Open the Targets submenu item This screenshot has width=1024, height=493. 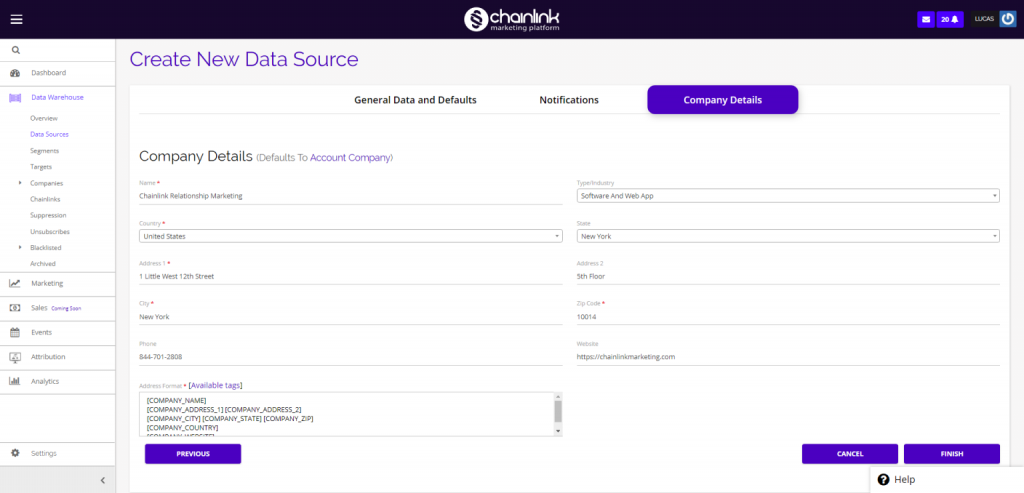coord(41,167)
